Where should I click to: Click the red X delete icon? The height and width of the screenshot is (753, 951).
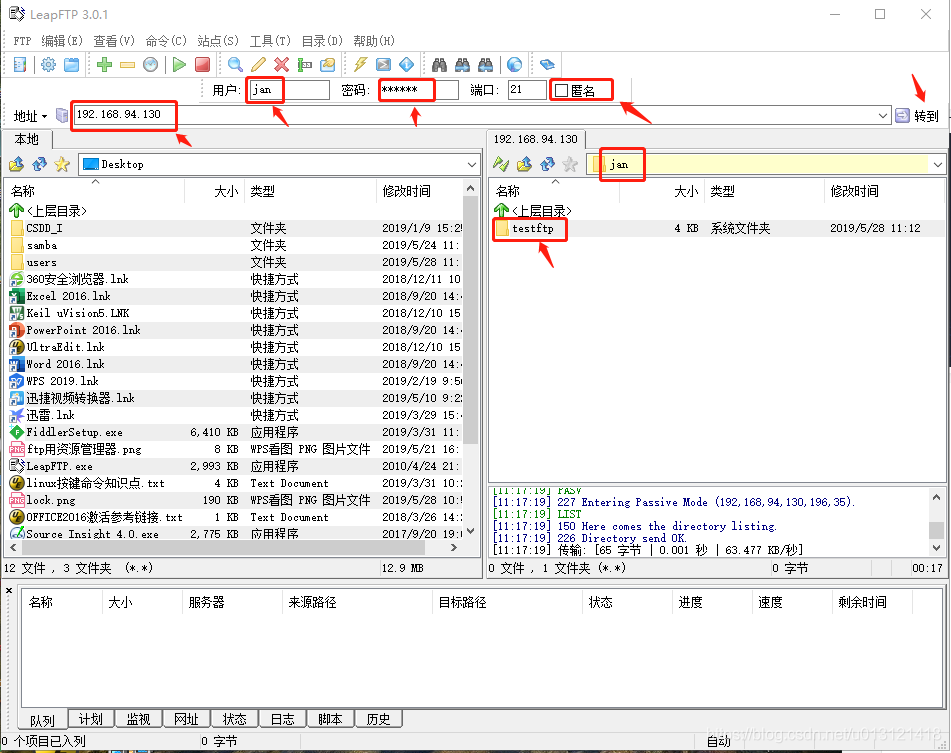[281, 64]
